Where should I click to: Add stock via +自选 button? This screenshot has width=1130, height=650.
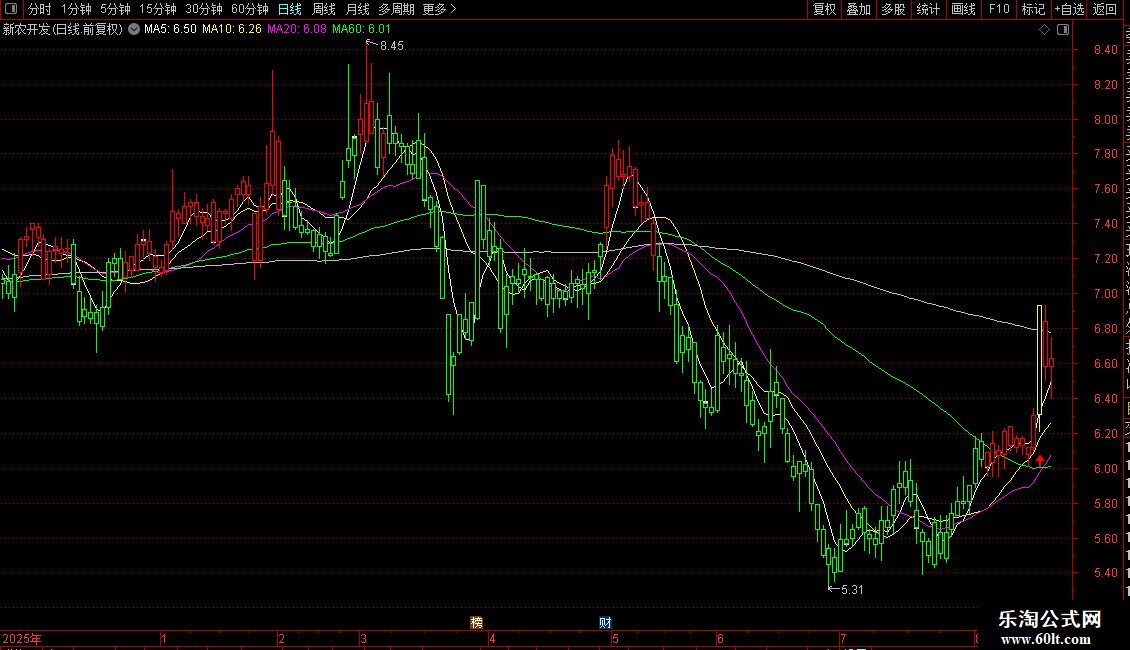[x=1069, y=9]
